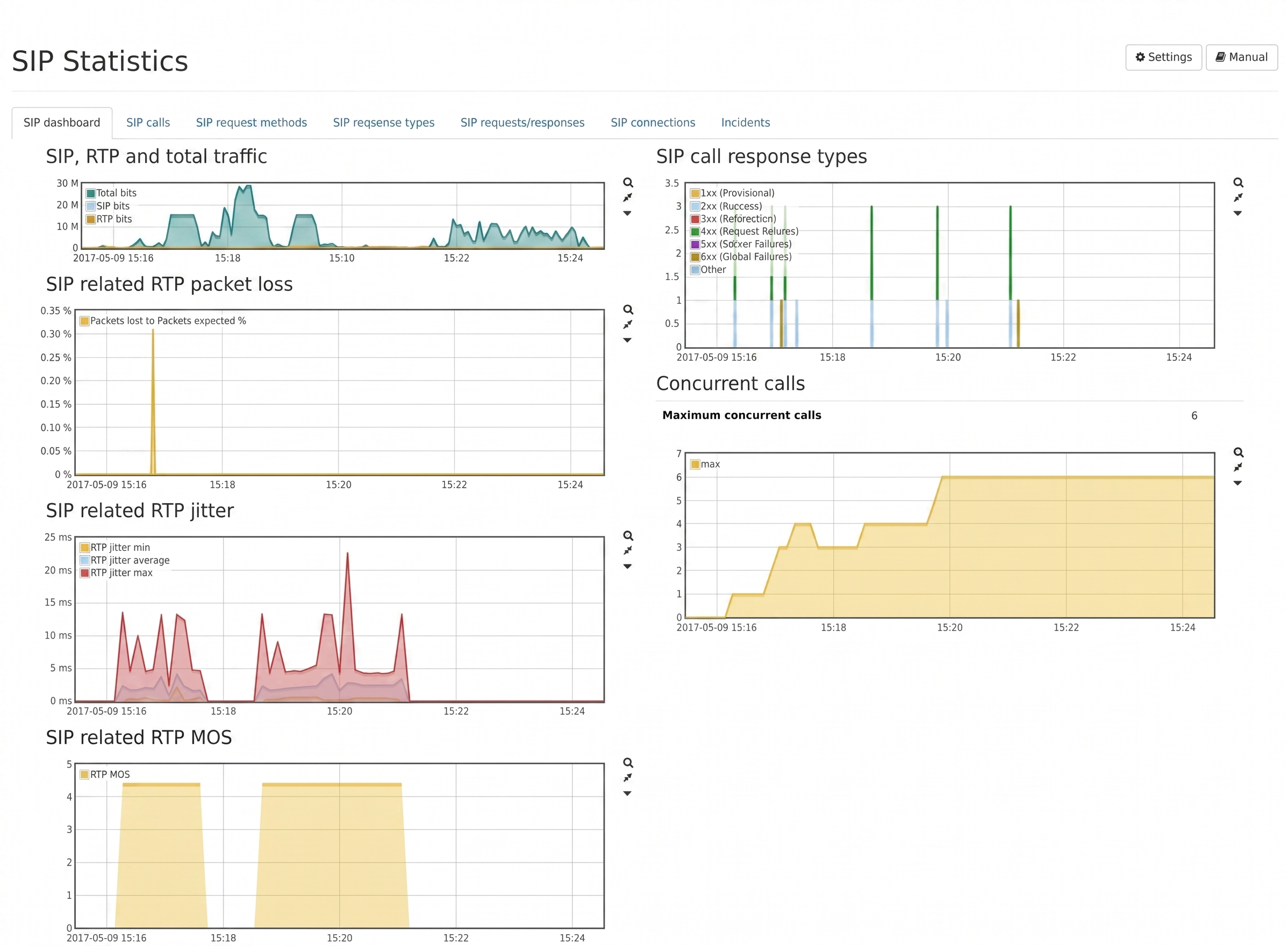The image size is (1288, 946).
Task: Toggle 1xx (Provisional) legend entry
Action: point(732,193)
